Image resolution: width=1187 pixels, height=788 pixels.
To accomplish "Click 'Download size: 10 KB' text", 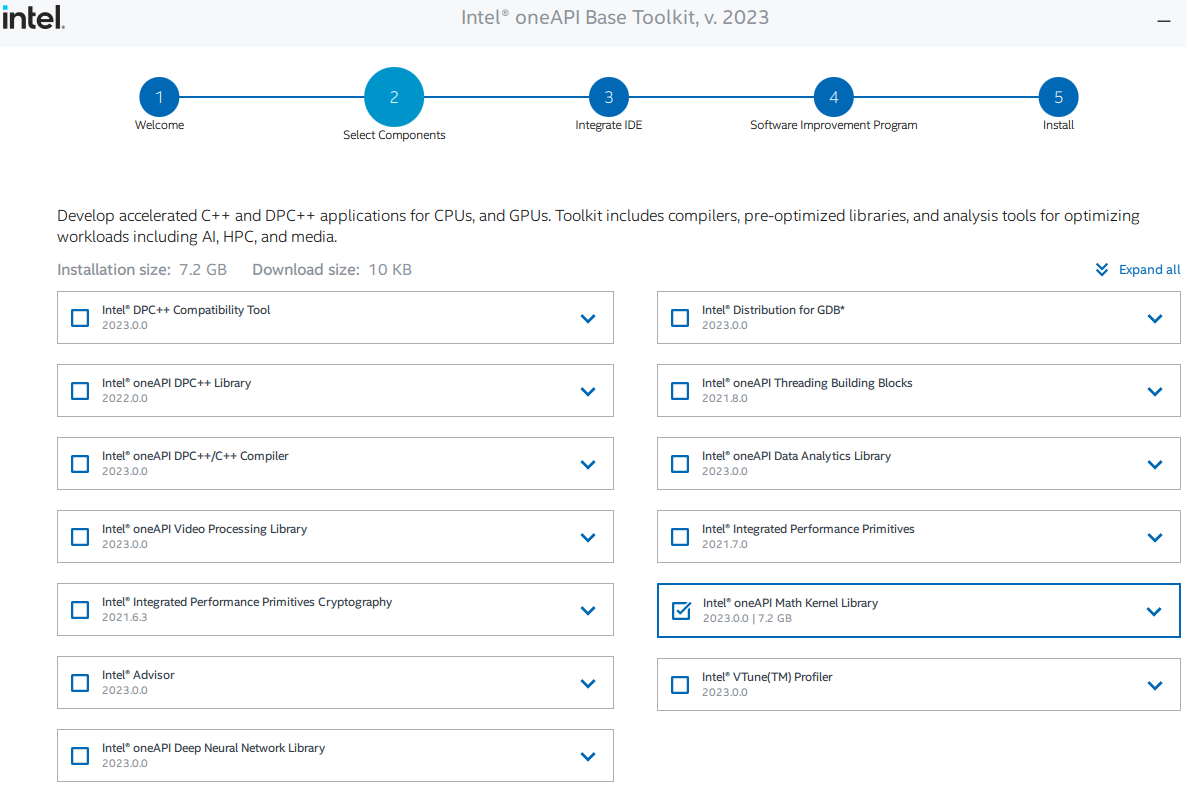I will click(332, 269).
